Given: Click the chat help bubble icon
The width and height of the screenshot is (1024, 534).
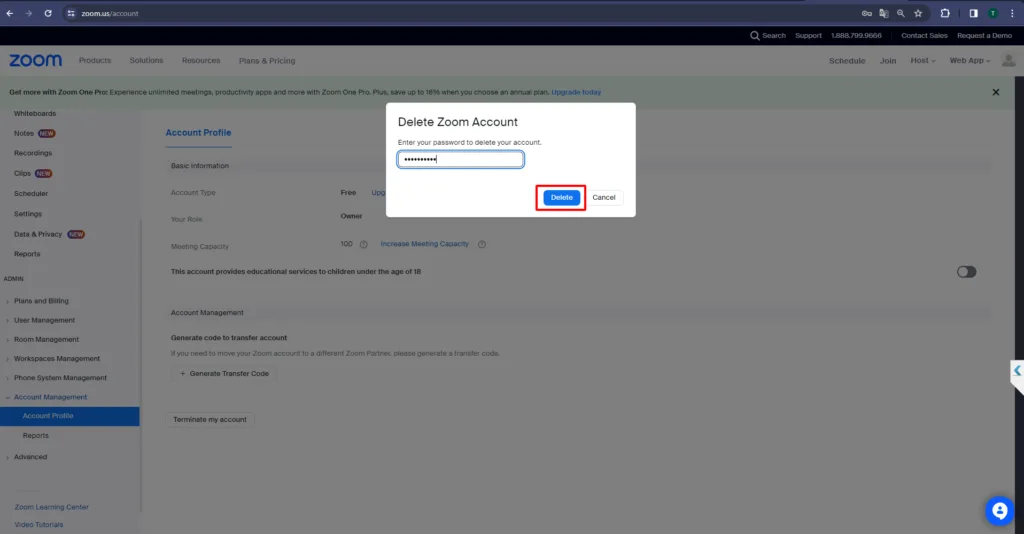Looking at the screenshot, I should coord(999,511).
